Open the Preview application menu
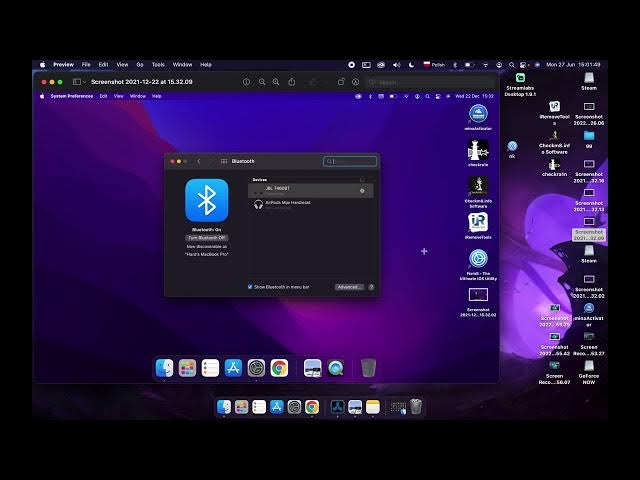 point(63,64)
